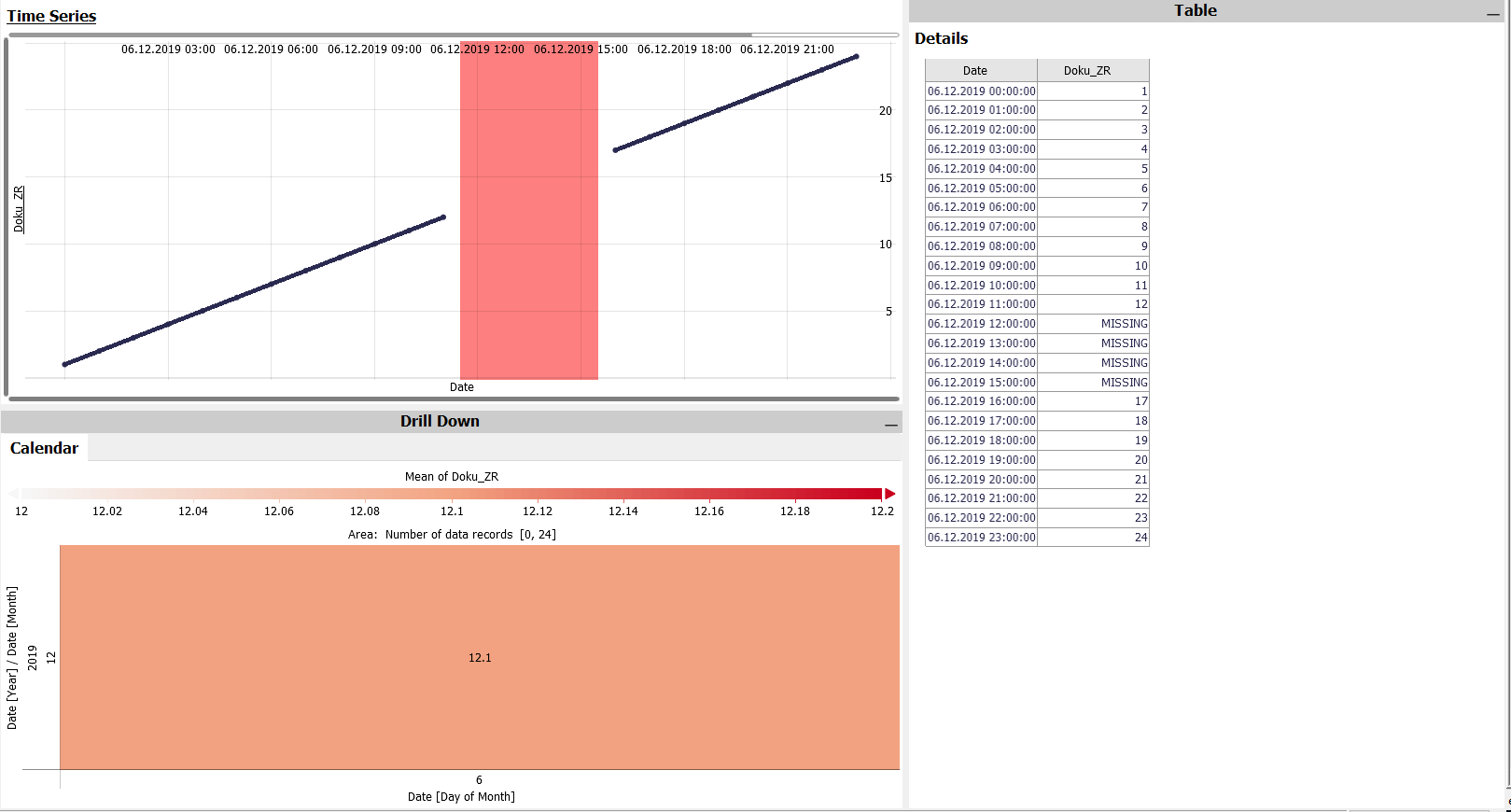Click the Drill Down panel header bar

click(440, 421)
